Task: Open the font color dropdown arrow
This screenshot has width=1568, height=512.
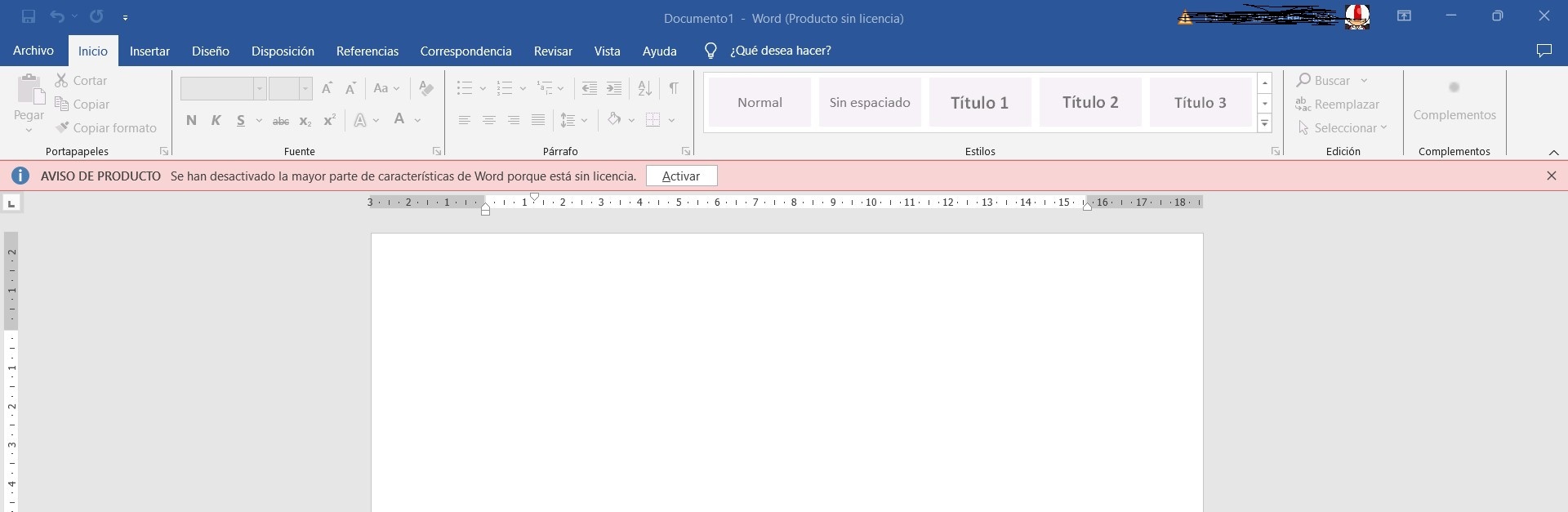Action: 417,120
